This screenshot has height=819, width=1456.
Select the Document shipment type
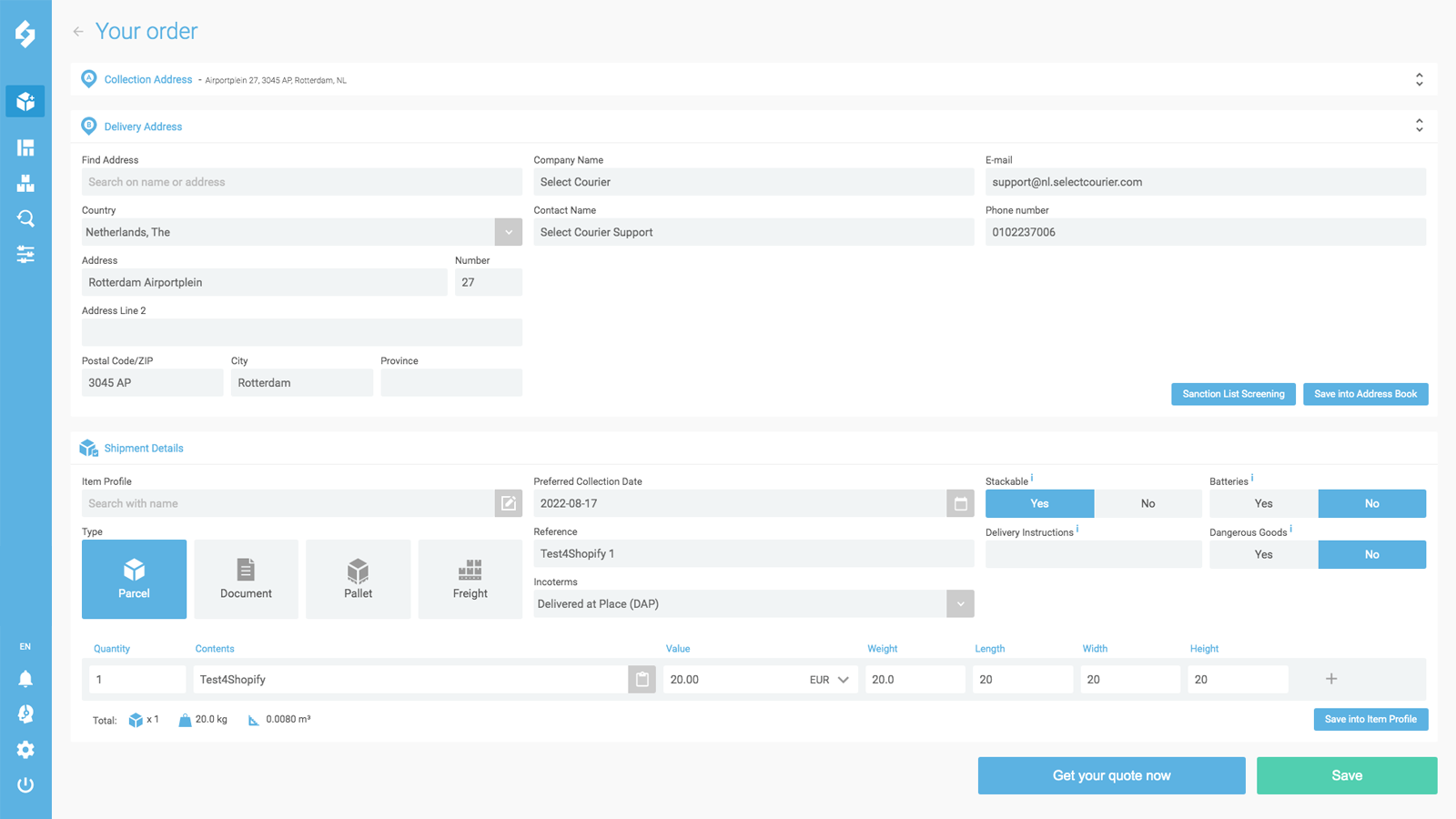tap(246, 580)
